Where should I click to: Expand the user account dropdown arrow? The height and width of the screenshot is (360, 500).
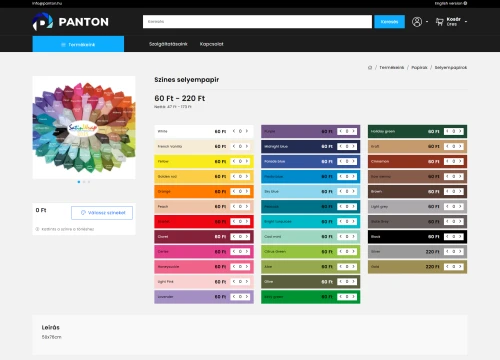427,22
